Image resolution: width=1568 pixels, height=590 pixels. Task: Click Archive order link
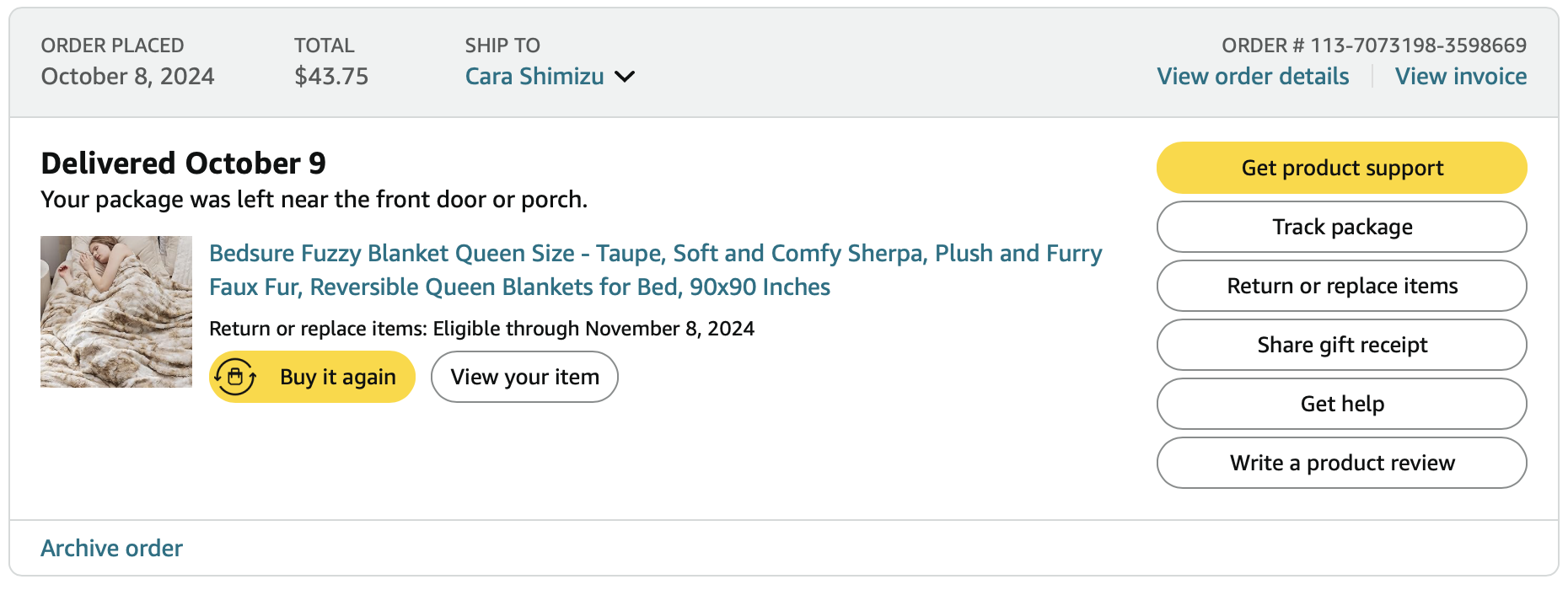coord(112,548)
